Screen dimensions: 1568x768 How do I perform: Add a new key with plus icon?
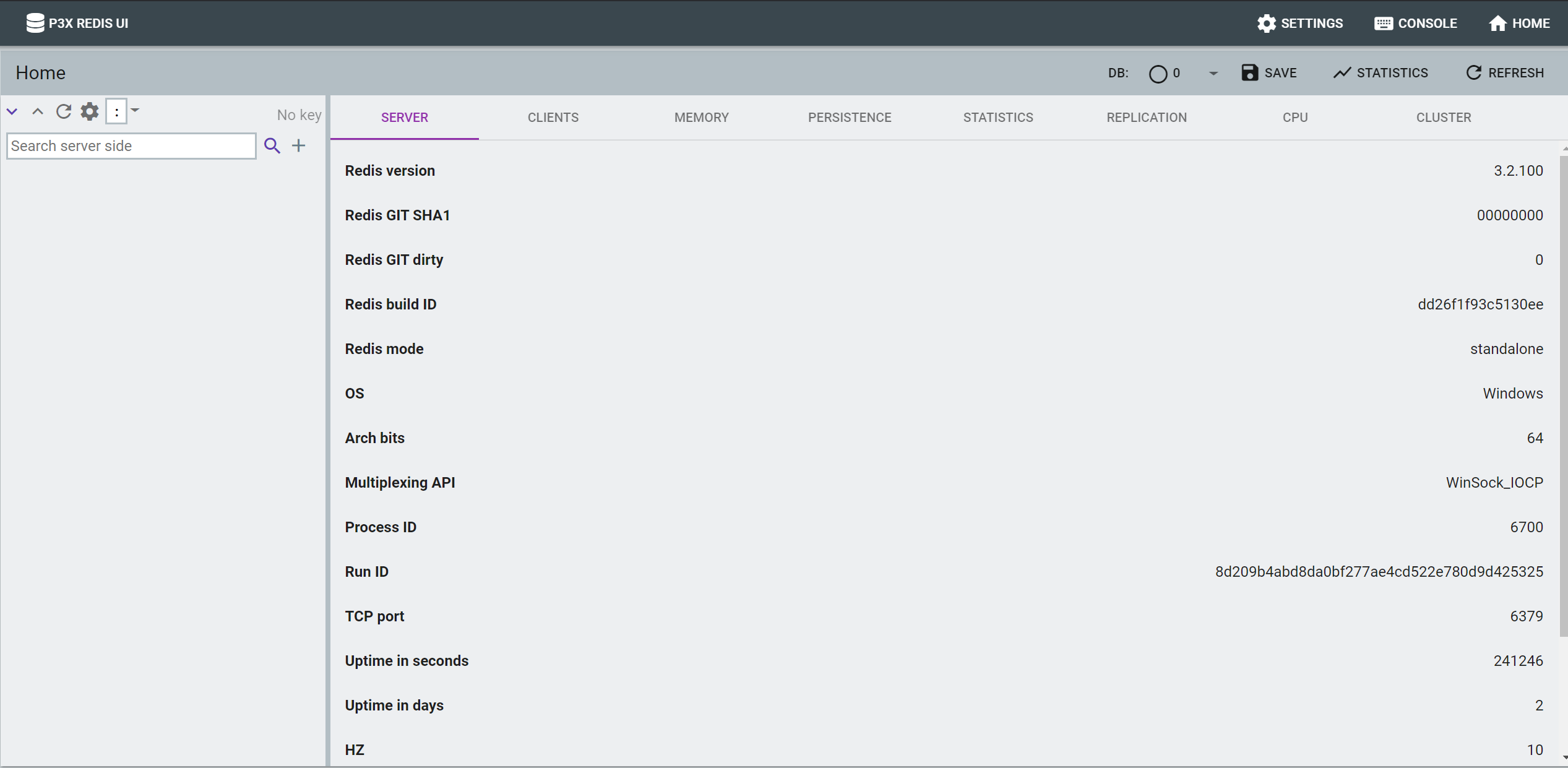[299, 146]
